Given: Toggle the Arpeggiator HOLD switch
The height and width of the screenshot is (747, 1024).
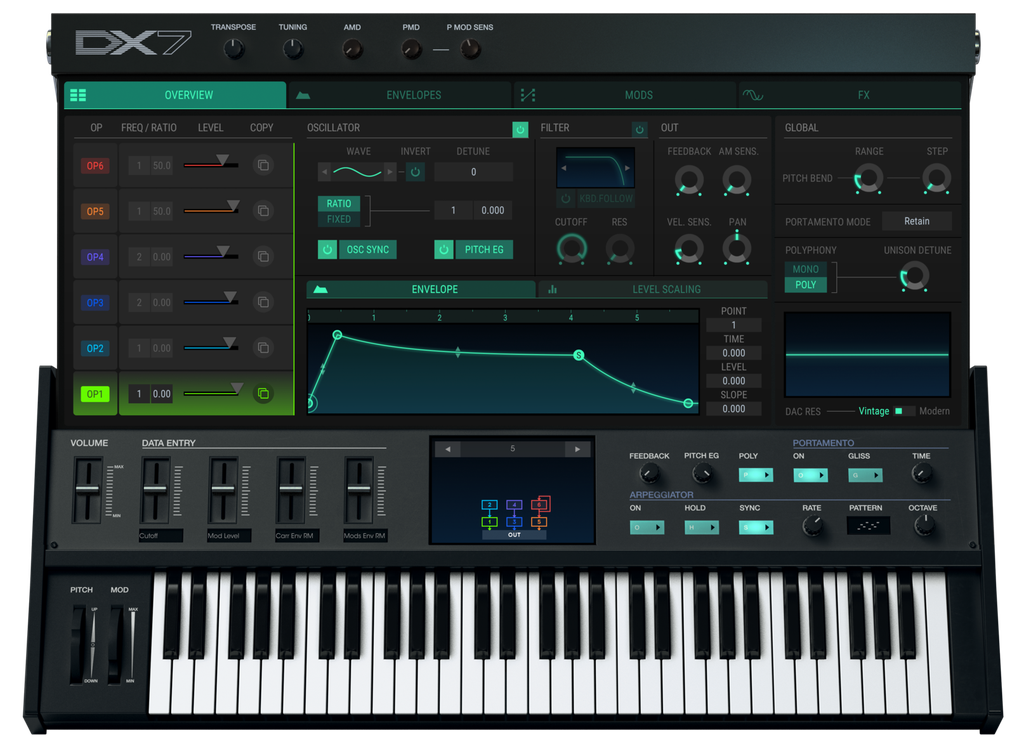Looking at the screenshot, I should click(x=702, y=528).
